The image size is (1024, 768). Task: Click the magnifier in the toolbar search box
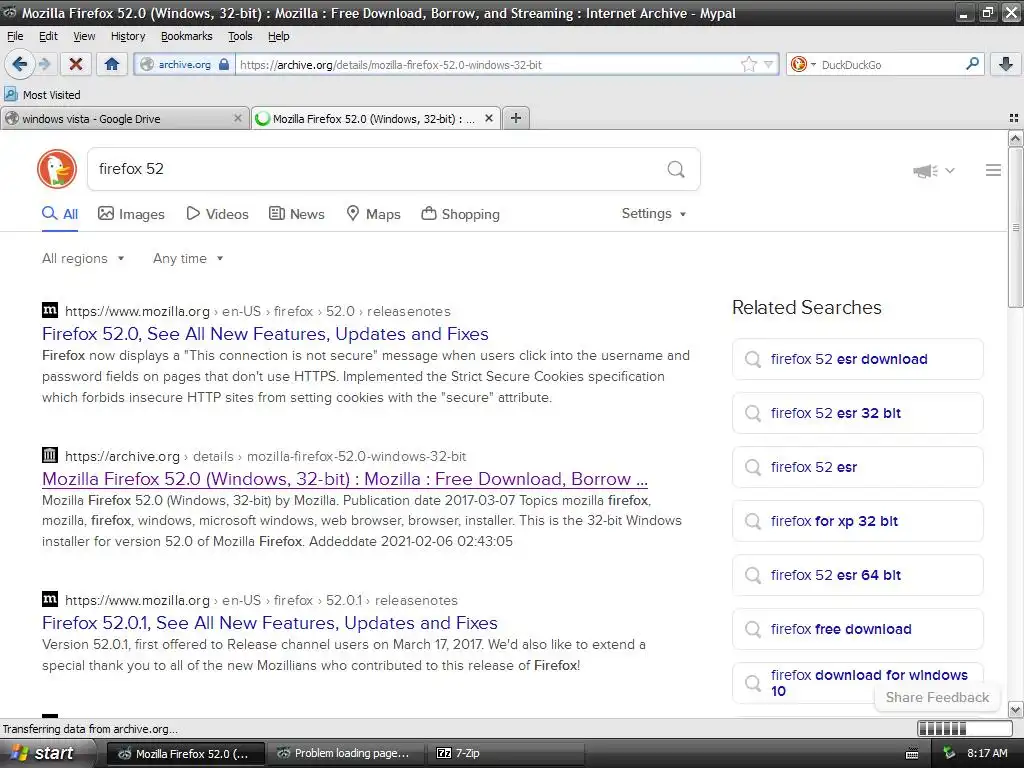click(x=972, y=64)
